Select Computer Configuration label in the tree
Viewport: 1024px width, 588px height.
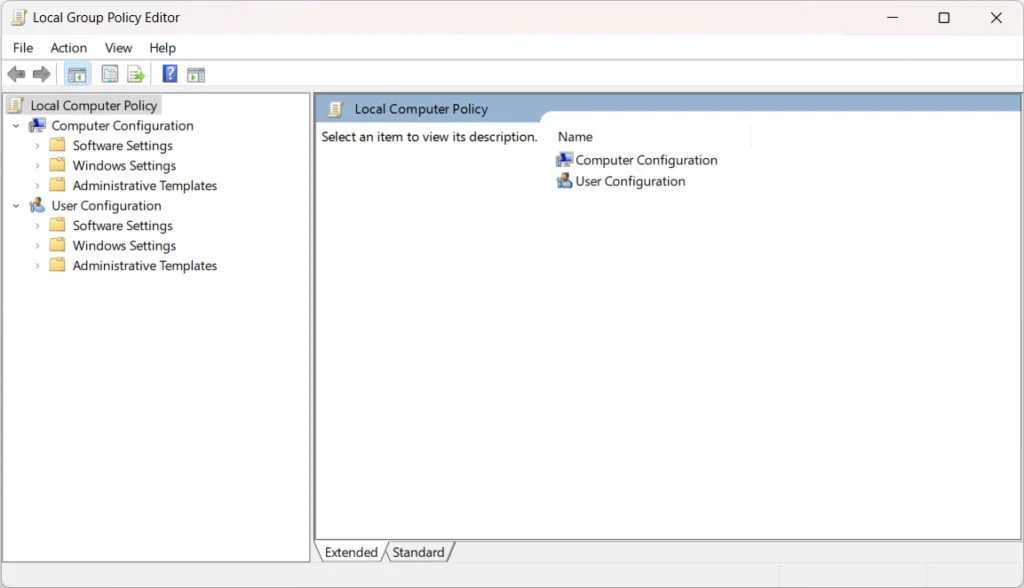coord(123,125)
